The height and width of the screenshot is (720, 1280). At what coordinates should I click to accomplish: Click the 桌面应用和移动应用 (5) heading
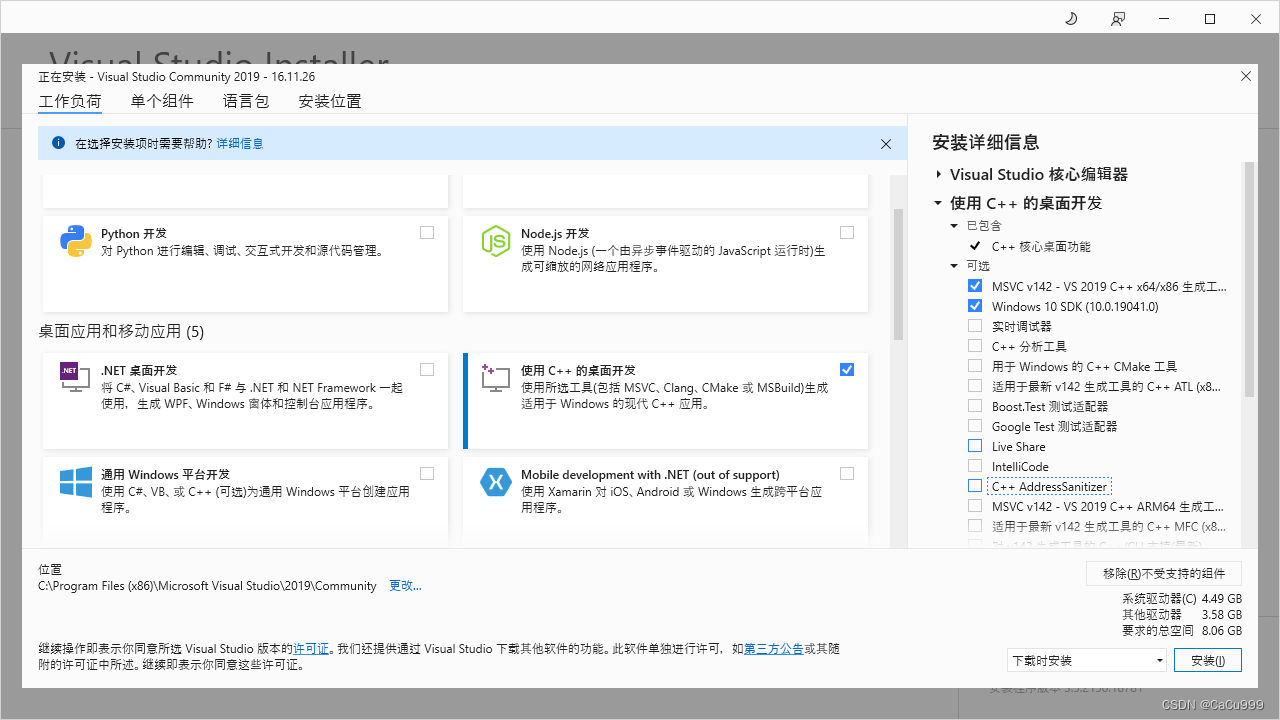click(x=121, y=331)
